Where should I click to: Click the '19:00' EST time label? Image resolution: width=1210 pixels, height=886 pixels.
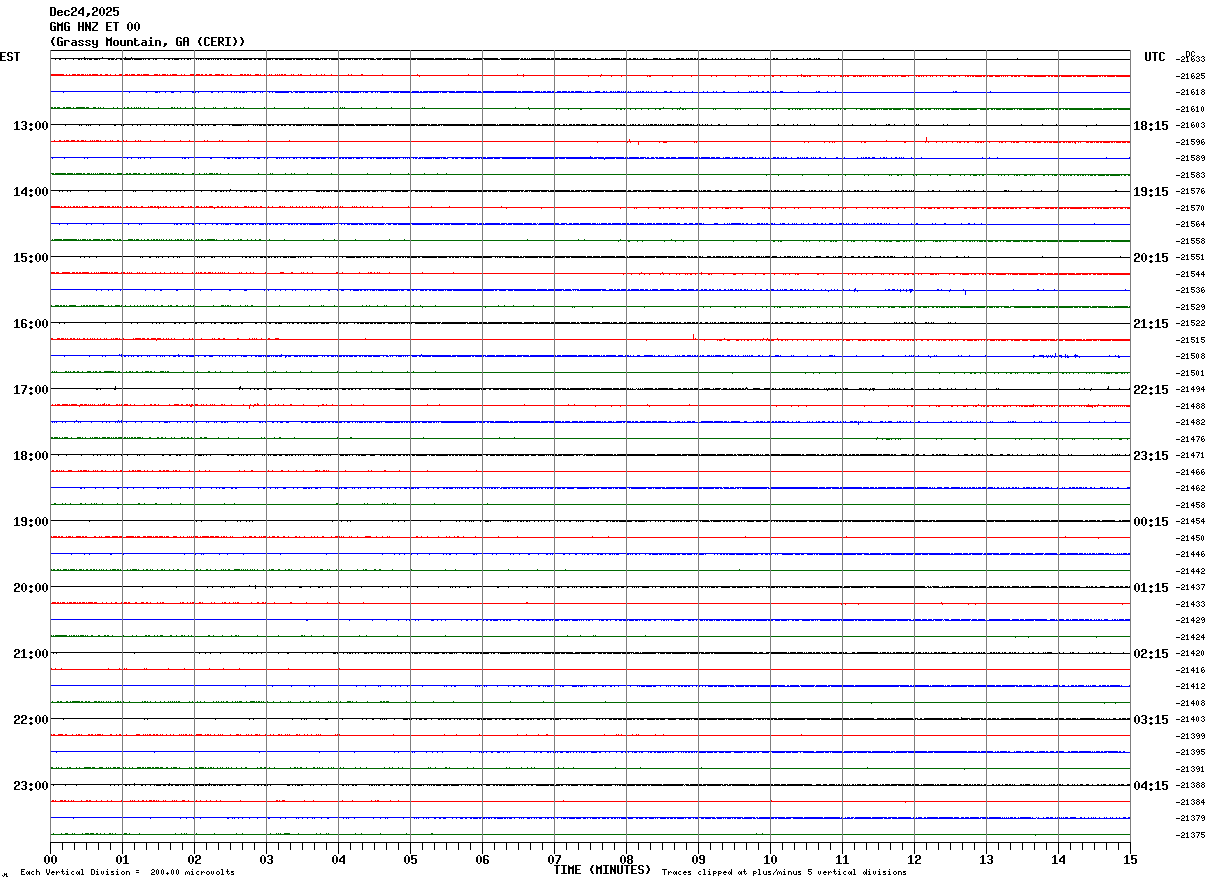[x=30, y=522]
